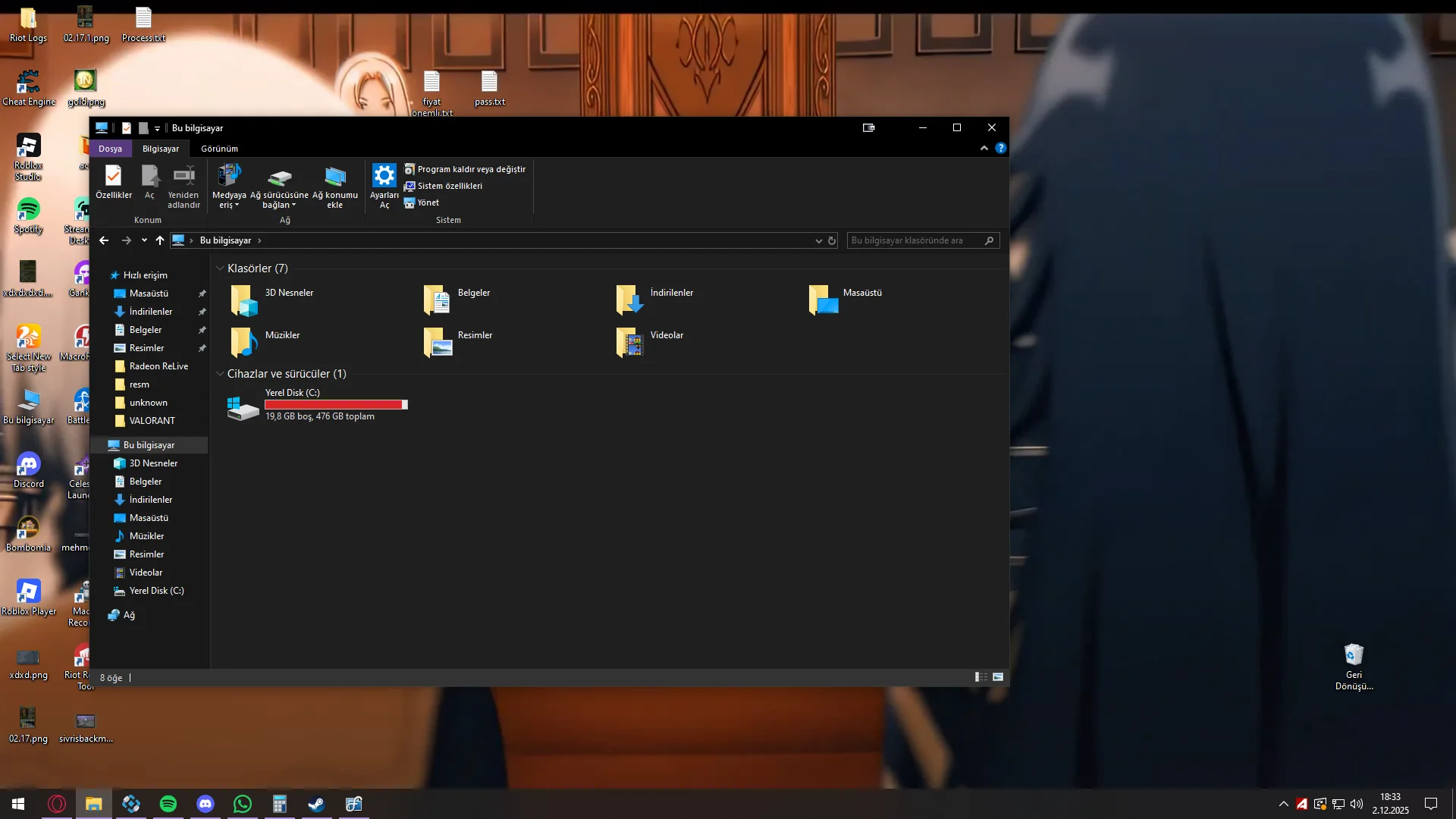This screenshot has height=819, width=1456.
Task: Click the Yerel Disk (C:) usage bar
Action: pos(336,405)
